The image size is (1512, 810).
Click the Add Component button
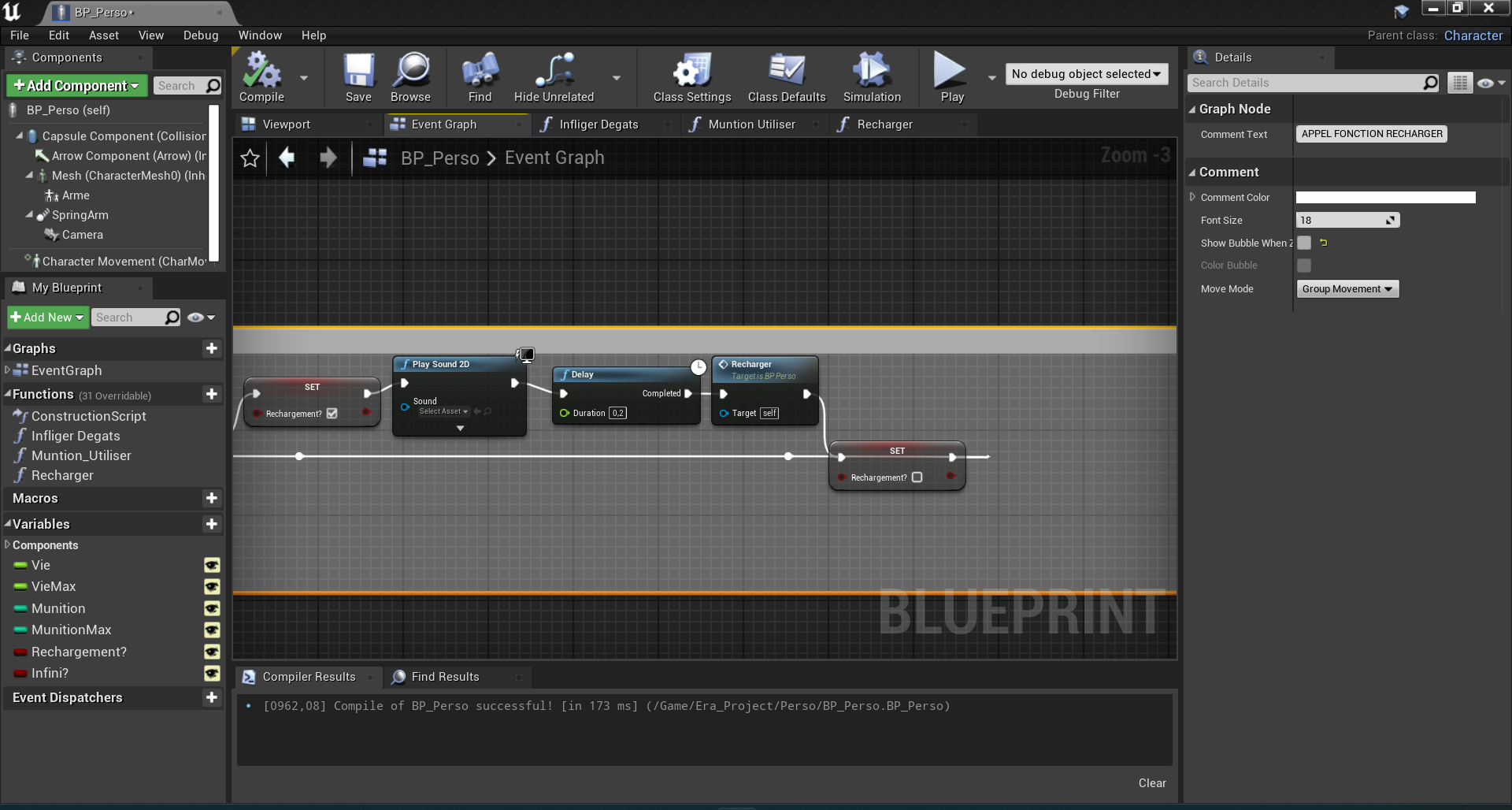click(x=76, y=86)
